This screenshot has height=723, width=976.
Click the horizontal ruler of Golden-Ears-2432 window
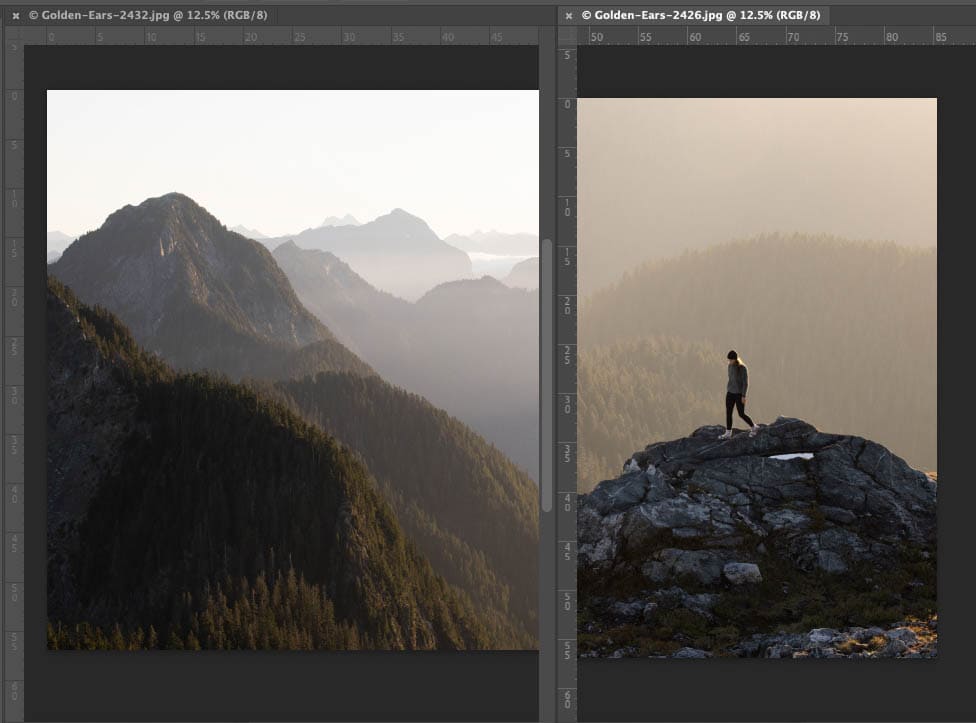281,36
